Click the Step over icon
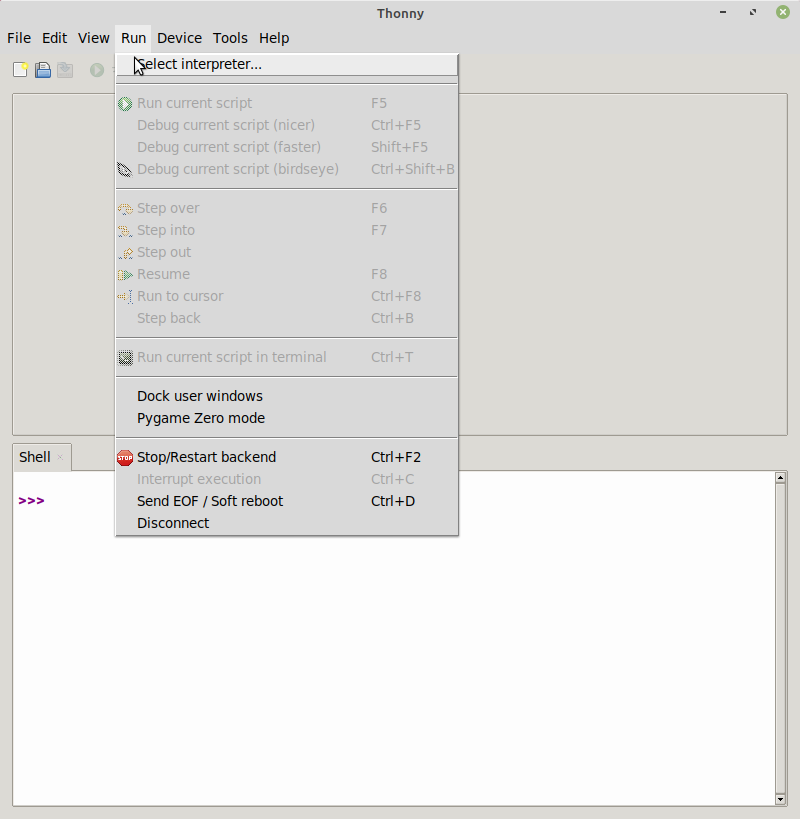 click(x=125, y=209)
